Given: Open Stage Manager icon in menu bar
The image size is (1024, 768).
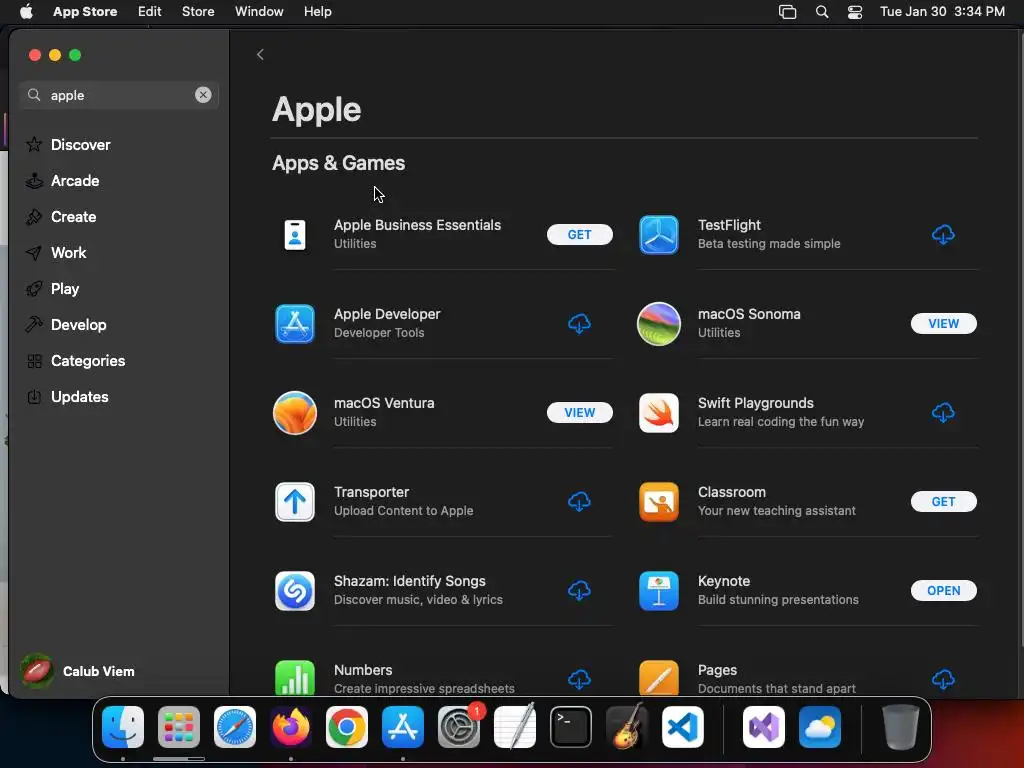Looking at the screenshot, I should click(x=788, y=12).
